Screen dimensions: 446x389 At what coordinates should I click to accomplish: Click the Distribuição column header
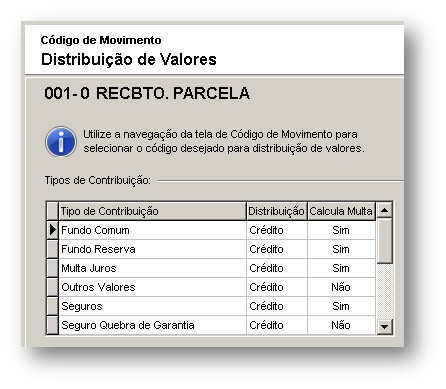point(277,211)
